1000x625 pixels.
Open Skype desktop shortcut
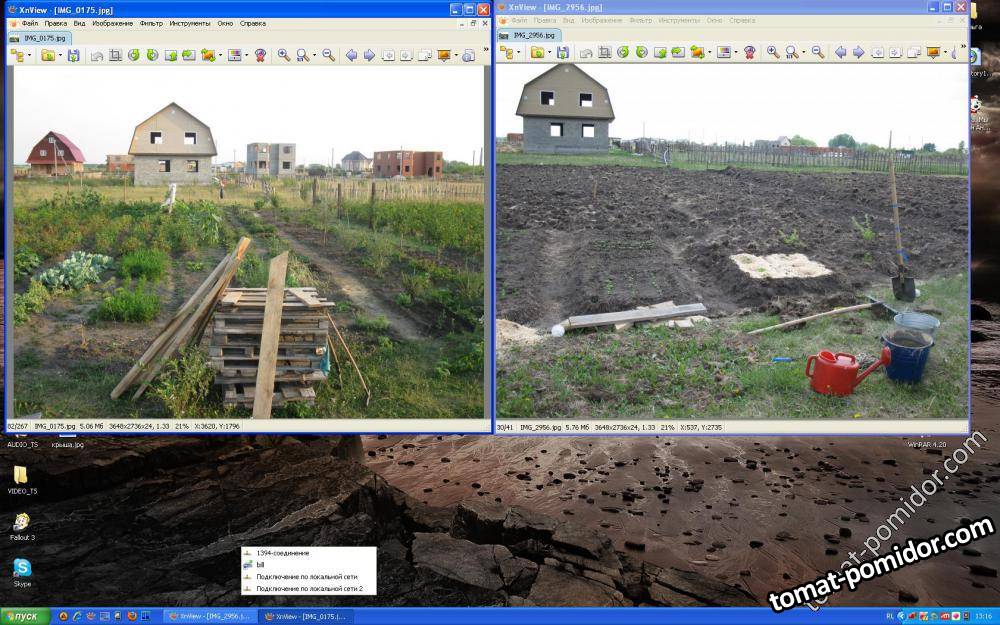click(x=22, y=570)
